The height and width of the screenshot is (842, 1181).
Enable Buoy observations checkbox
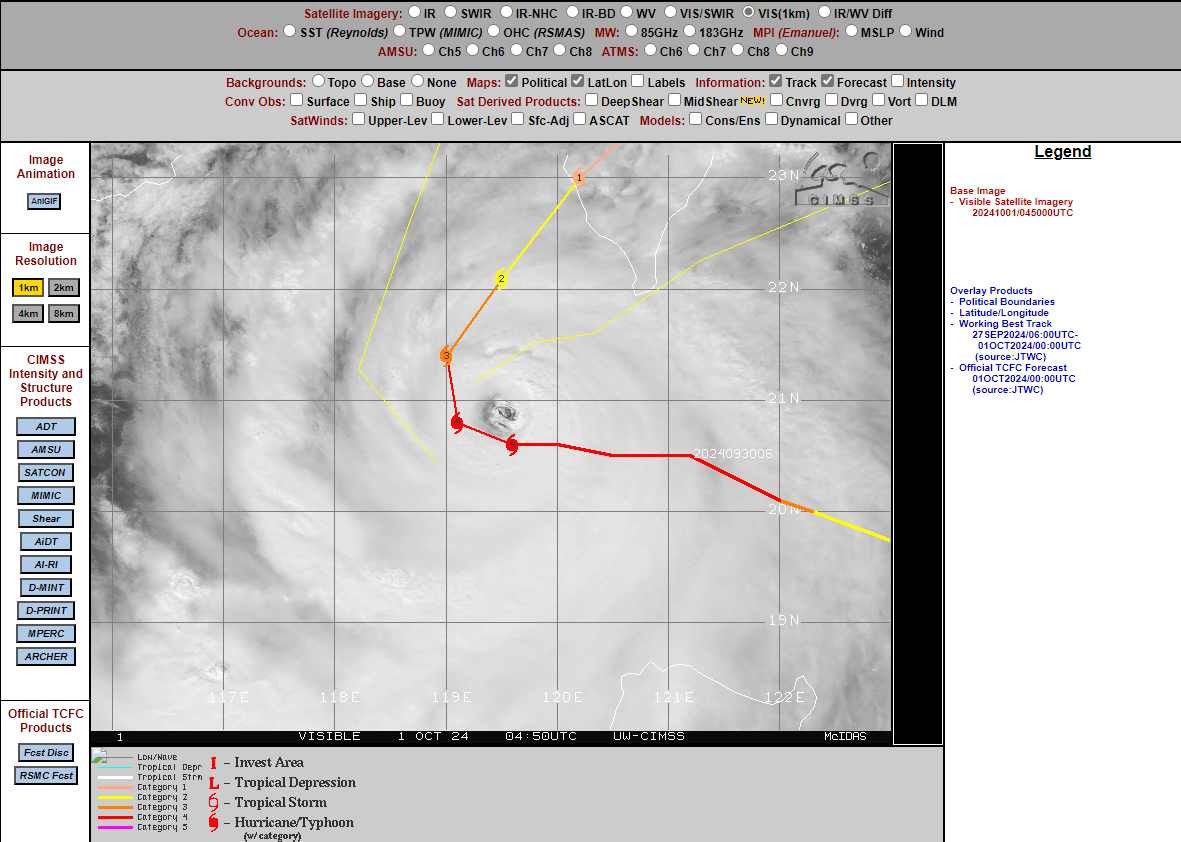[x=407, y=99]
